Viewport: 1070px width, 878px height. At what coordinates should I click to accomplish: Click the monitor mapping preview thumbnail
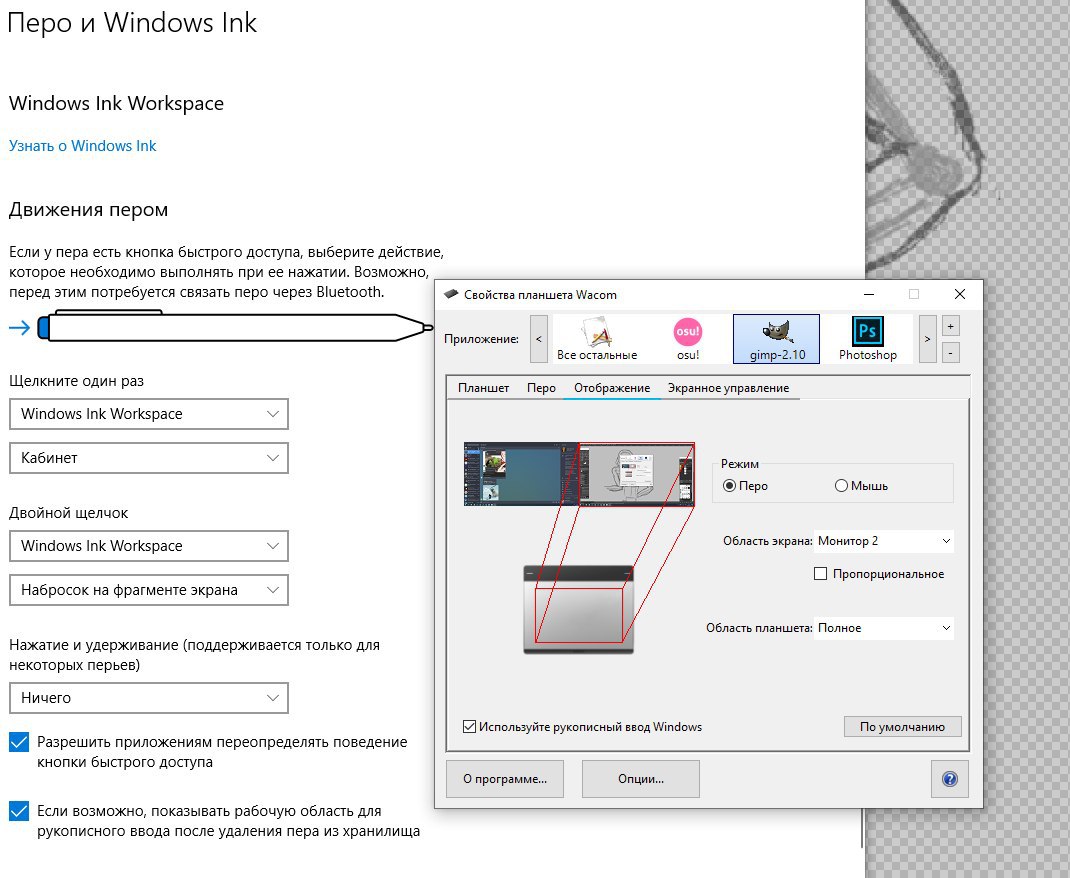click(579, 474)
